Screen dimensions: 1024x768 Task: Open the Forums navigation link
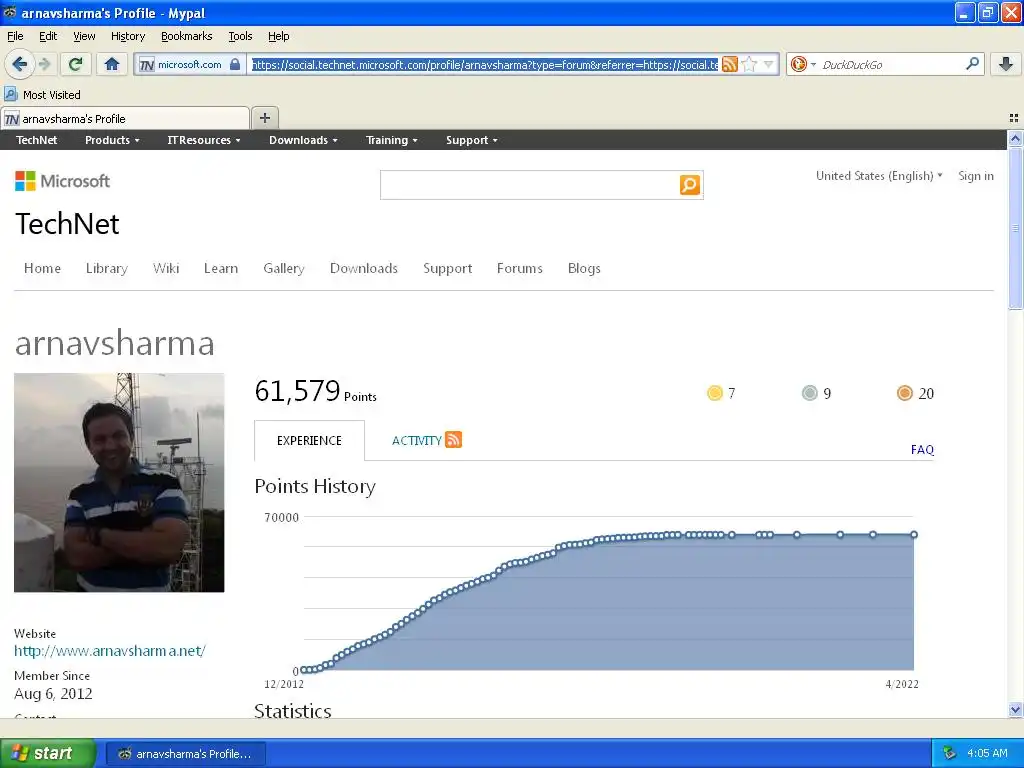(519, 268)
